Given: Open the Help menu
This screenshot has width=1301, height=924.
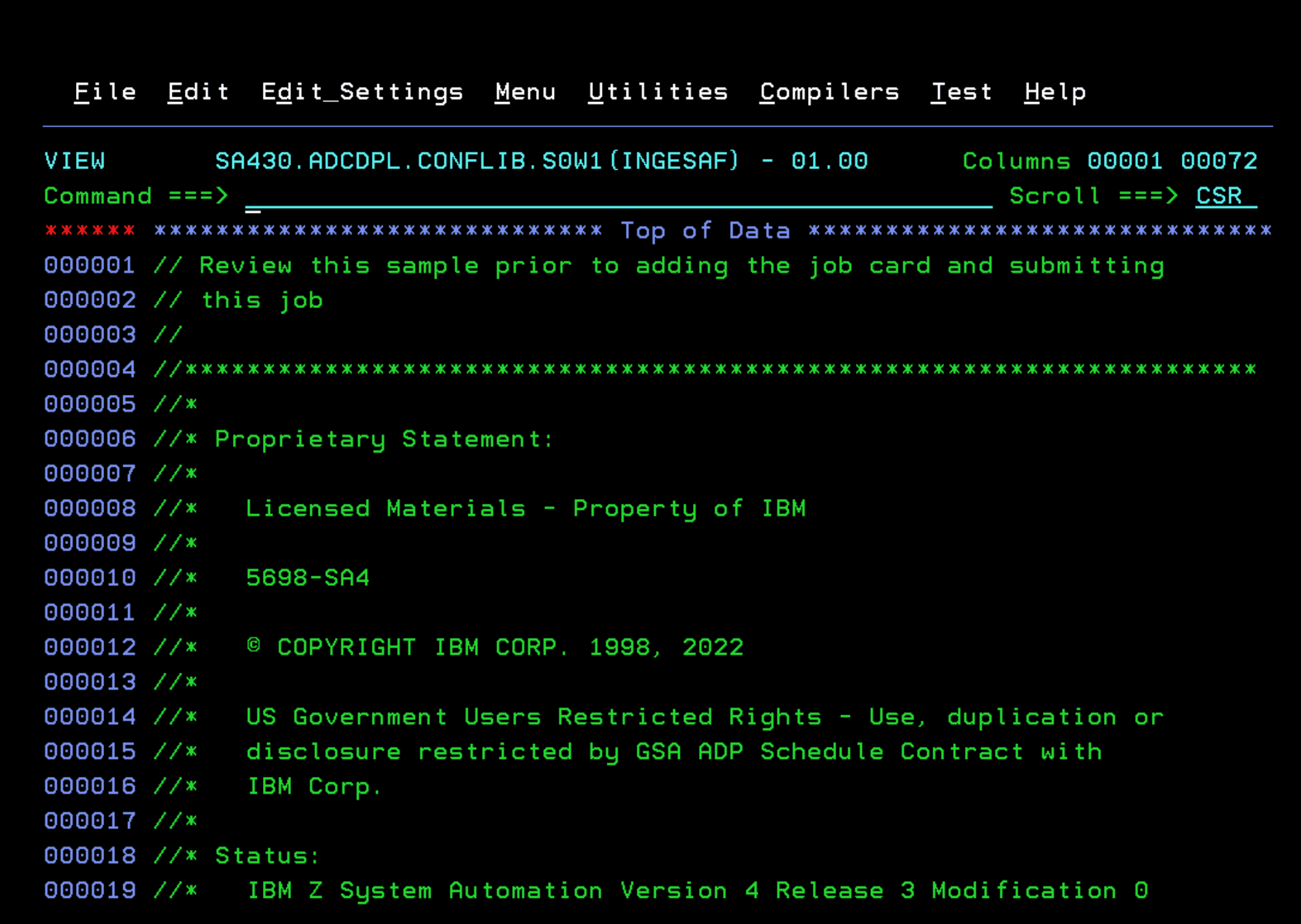Looking at the screenshot, I should point(1055,92).
